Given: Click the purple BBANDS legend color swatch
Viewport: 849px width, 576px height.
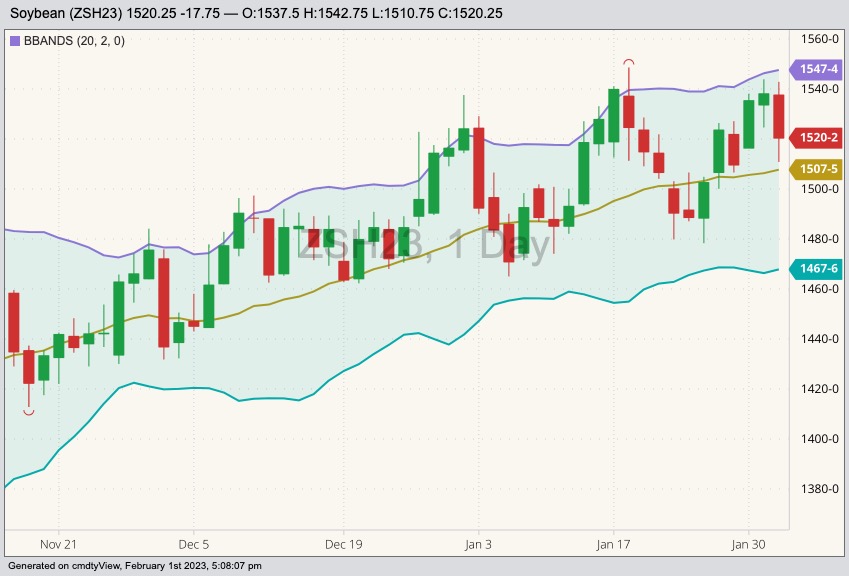Looking at the screenshot, I should 15,41.
